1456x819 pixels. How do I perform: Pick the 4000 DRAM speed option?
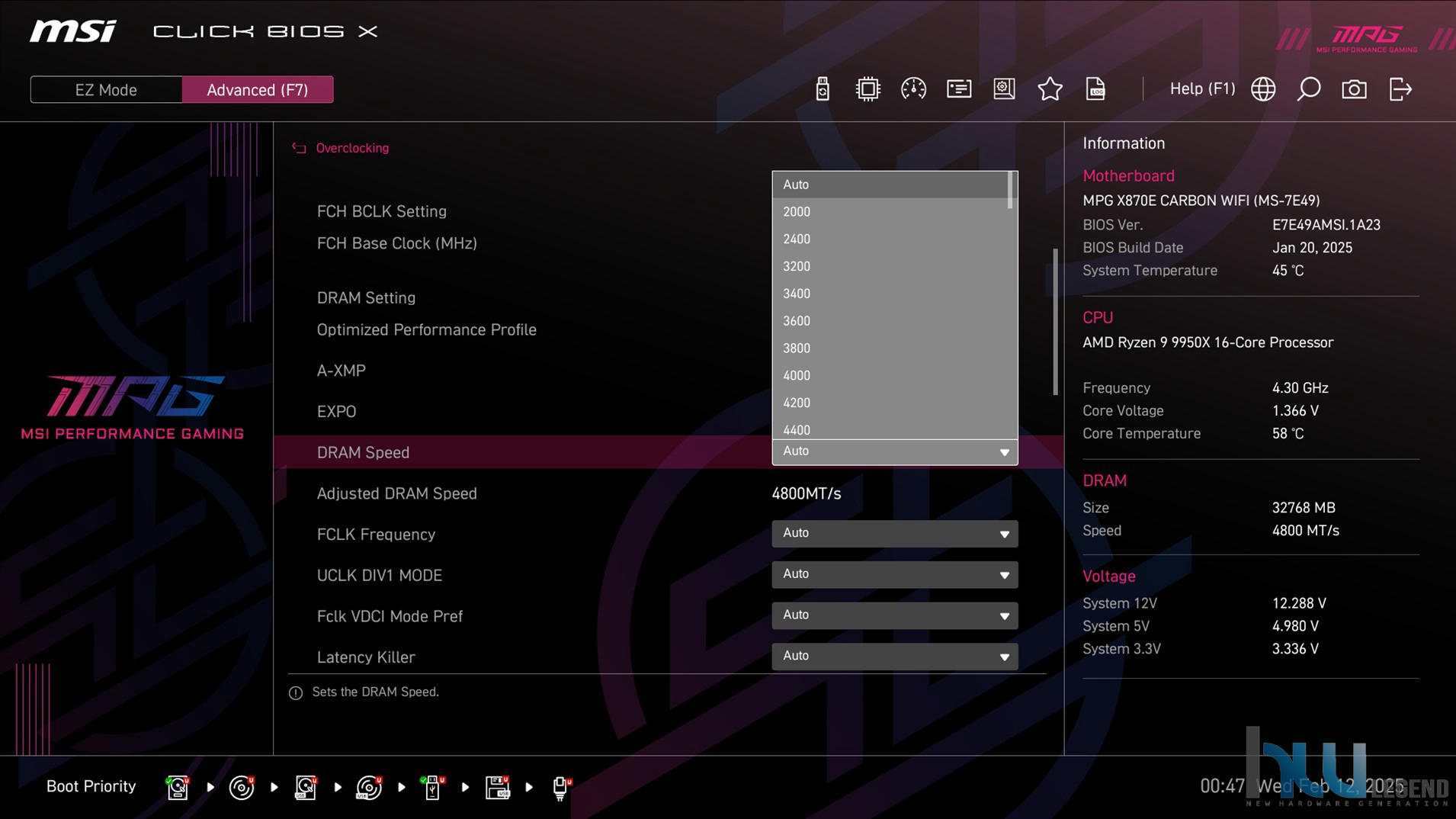click(890, 376)
